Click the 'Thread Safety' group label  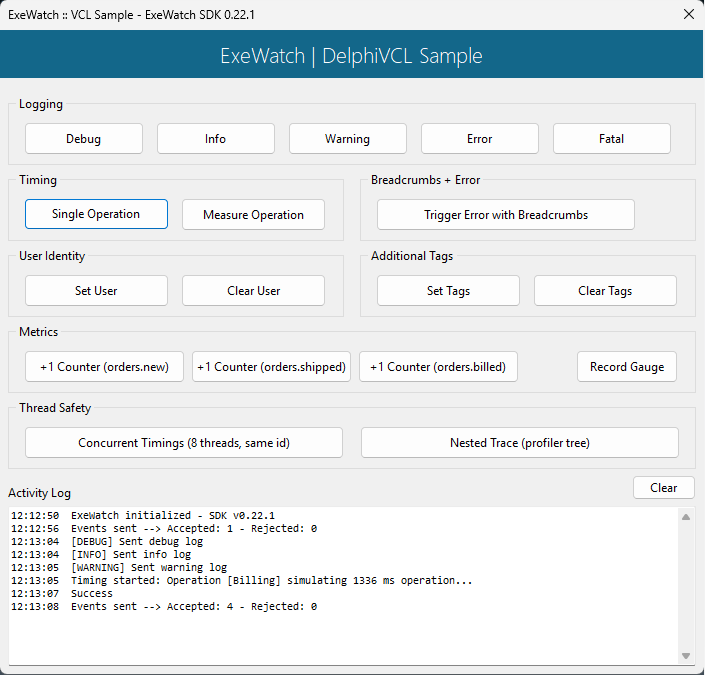55,408
